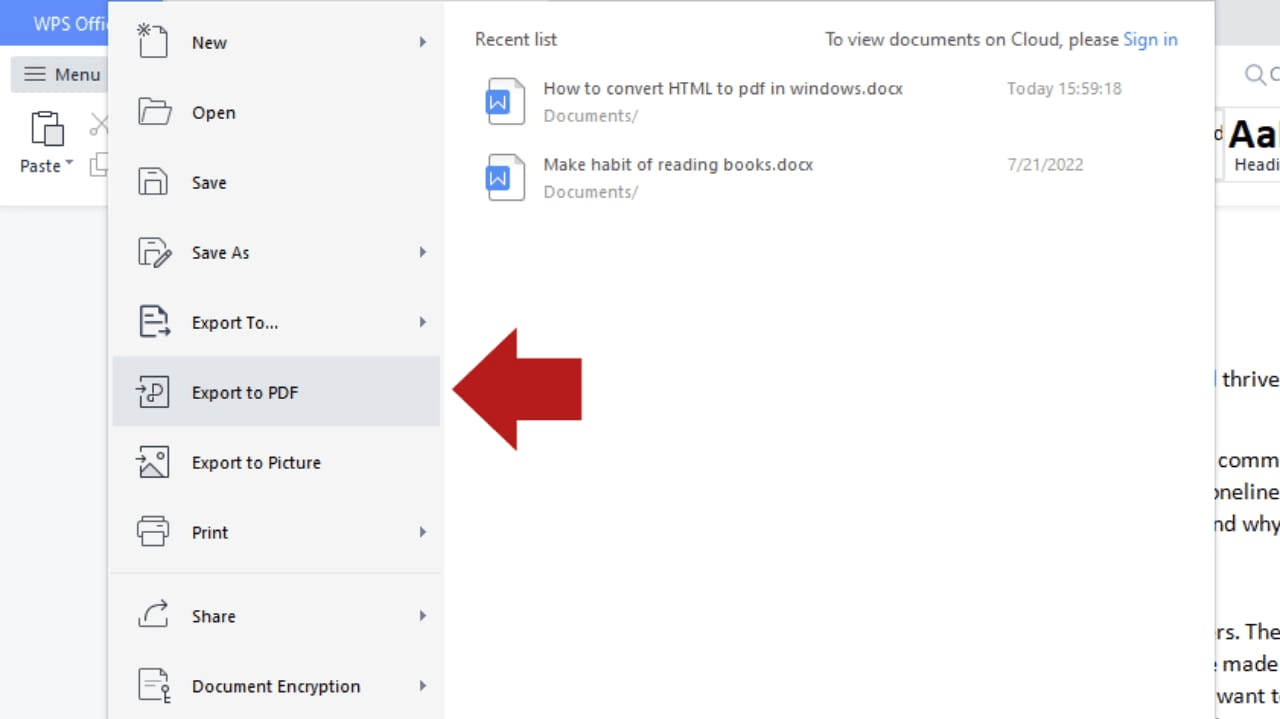The height and width of the screenshot is (719, 1280).
Task: Click the Cut scissors icon
Action: pos(100,123)
